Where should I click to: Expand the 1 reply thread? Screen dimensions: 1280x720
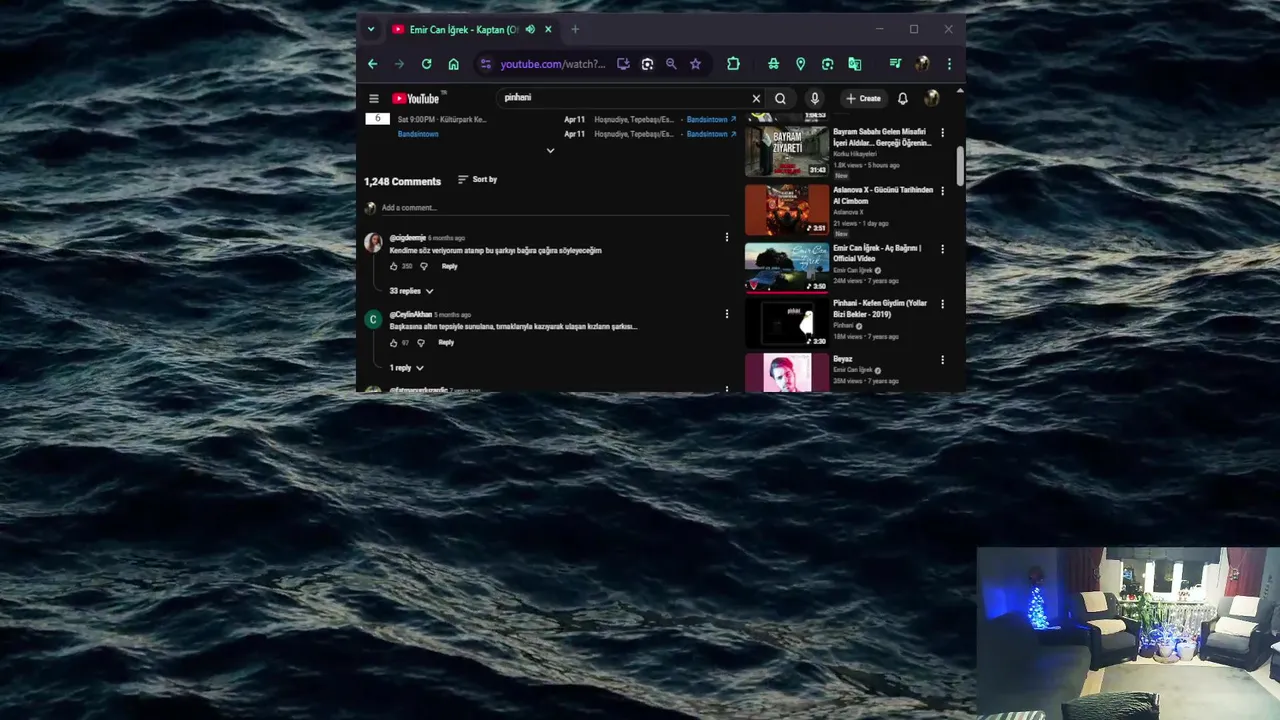(407, 368)
